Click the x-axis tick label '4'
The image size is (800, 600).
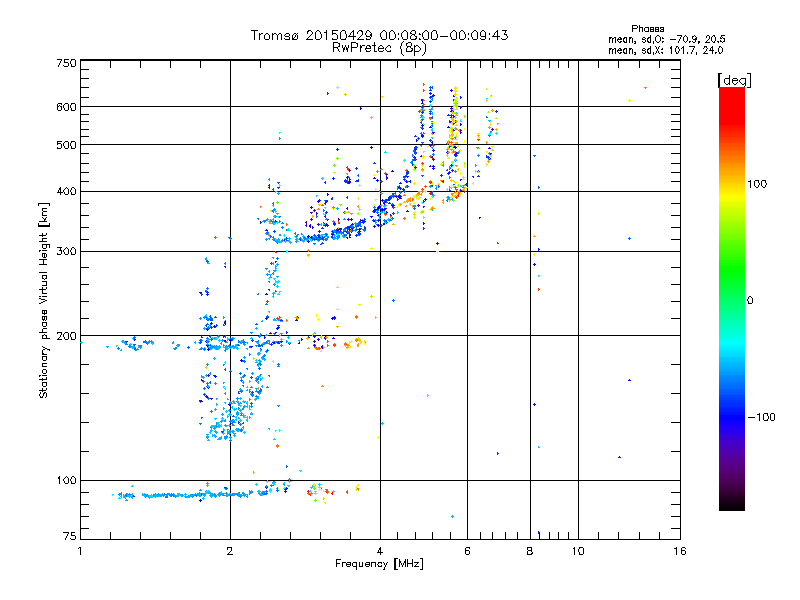point(380,551)
